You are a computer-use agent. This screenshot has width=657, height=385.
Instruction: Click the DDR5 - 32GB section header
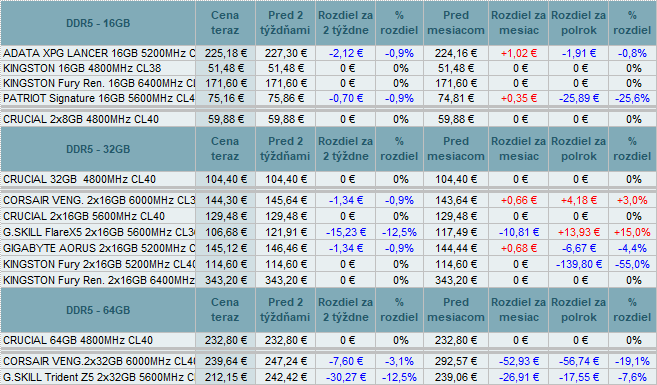pyautogui.click(x=98, y=149)
